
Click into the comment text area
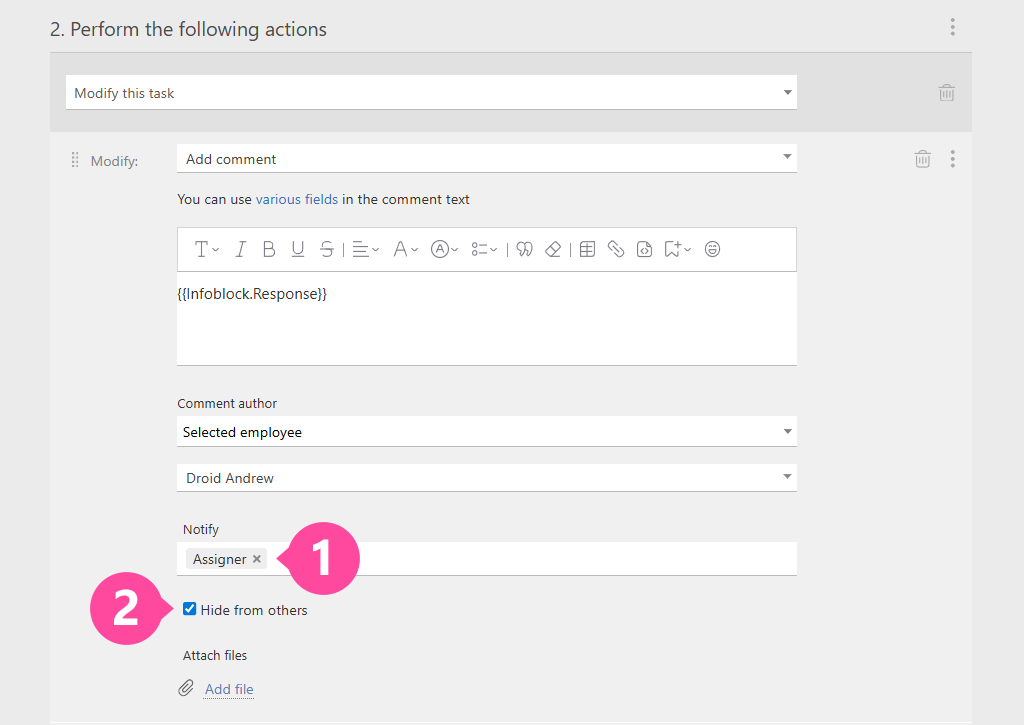click(x=487, y=319)
